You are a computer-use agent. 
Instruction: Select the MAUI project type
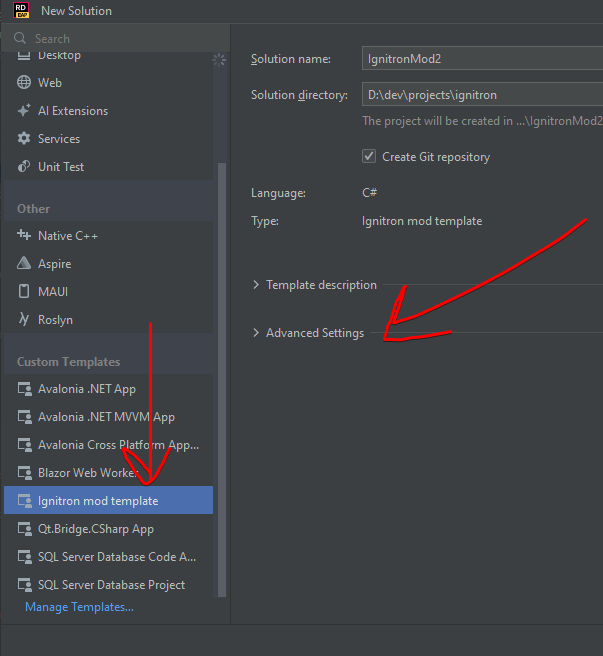(108, 292)
